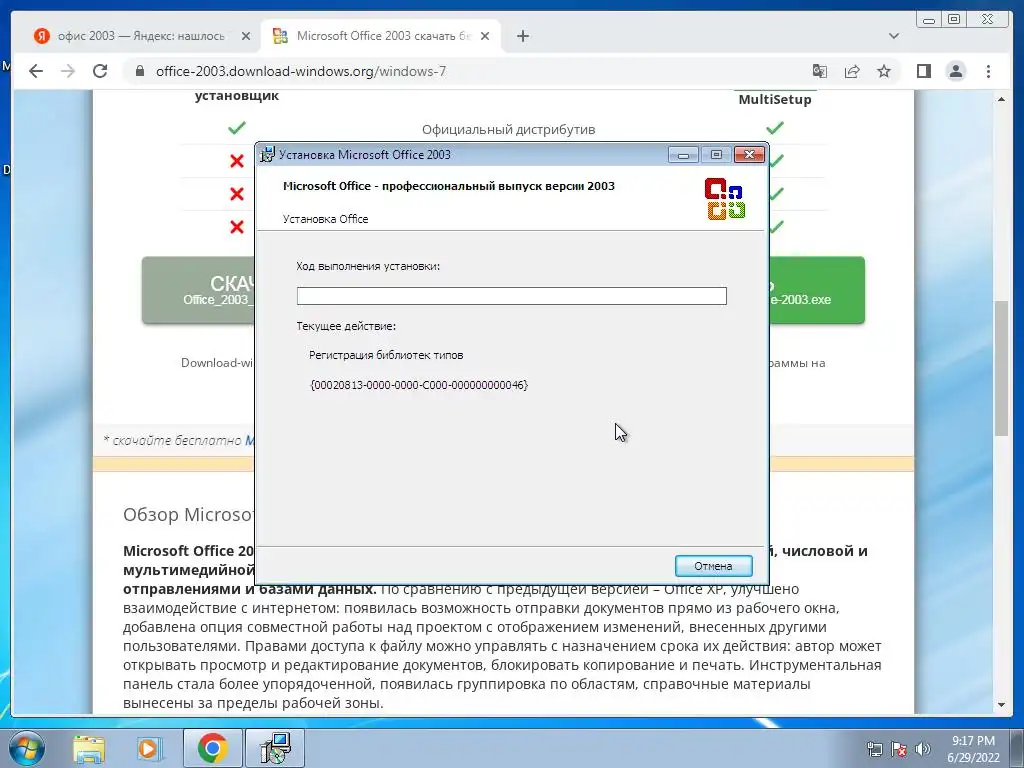Image resolution: width=1024 pixels, height=768 pixels.
Task: Open the volume speaker tray icon
Action: (x=923, y=749)
